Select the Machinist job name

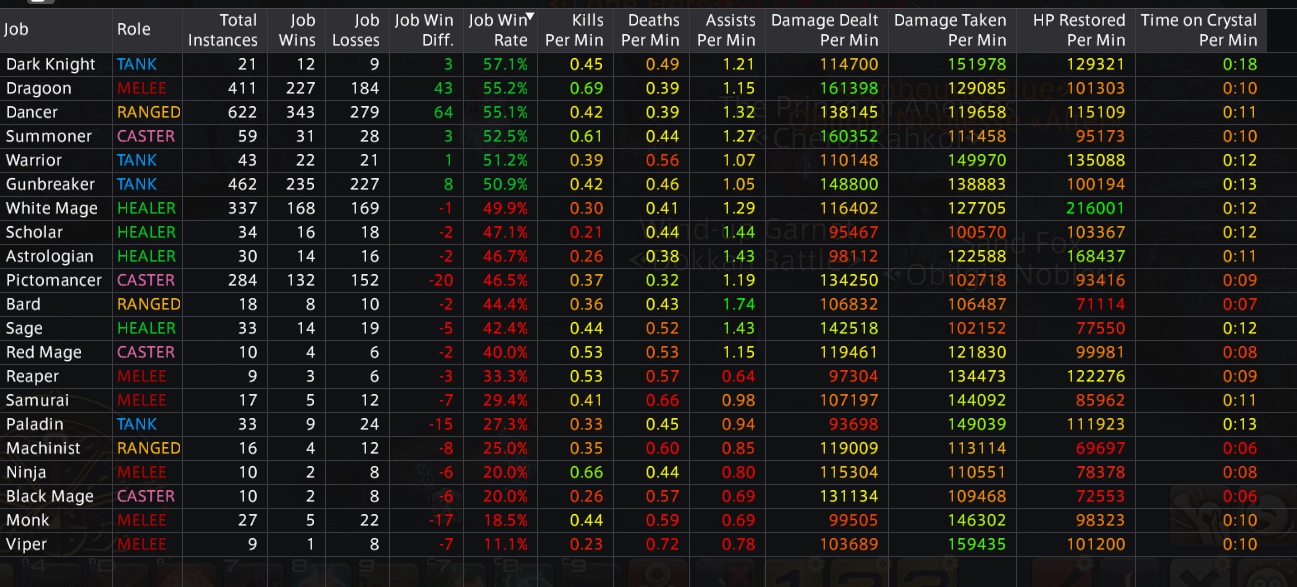pyautogui.click(x=43, y=448)
